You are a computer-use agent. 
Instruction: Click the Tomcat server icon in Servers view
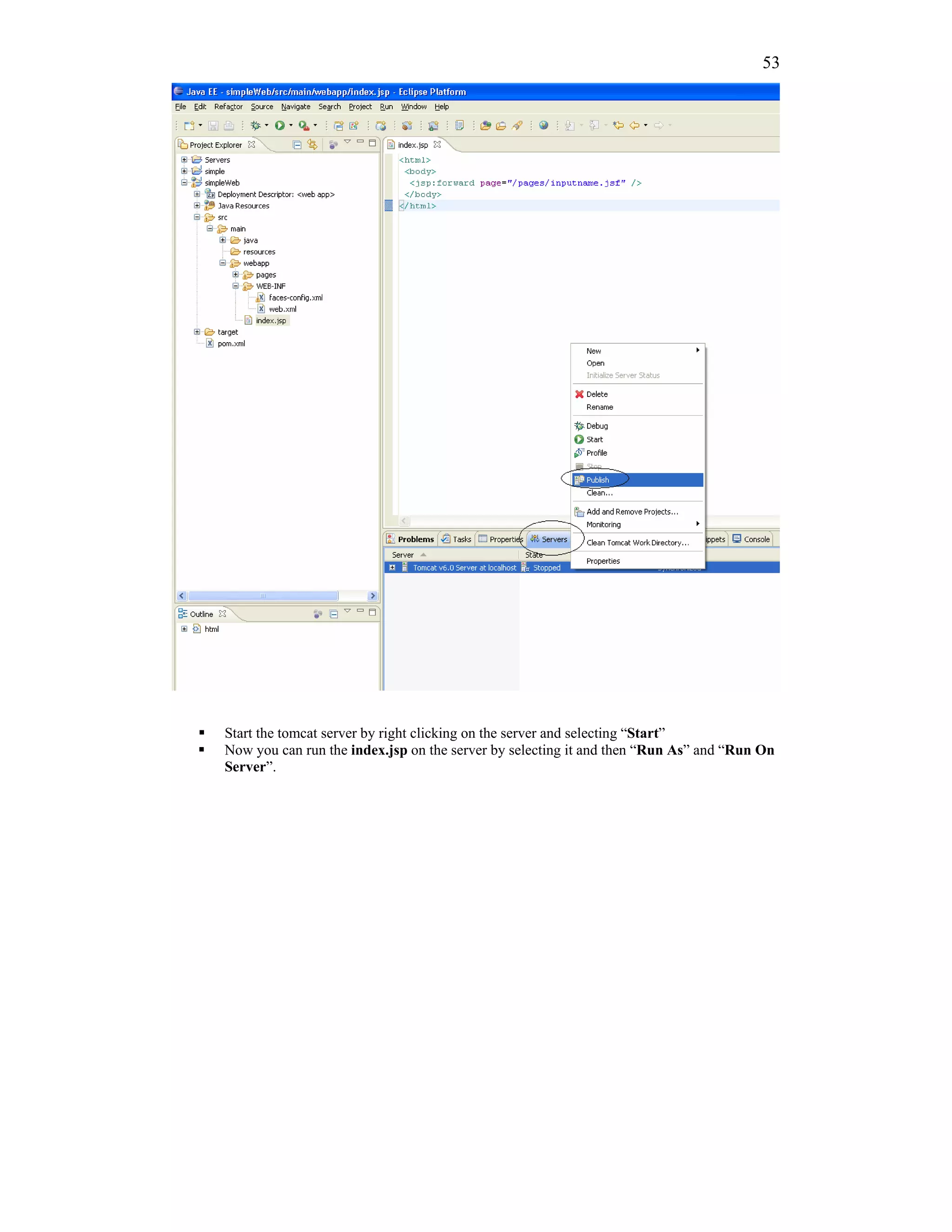pyautogui.click(x=405, y=568)
